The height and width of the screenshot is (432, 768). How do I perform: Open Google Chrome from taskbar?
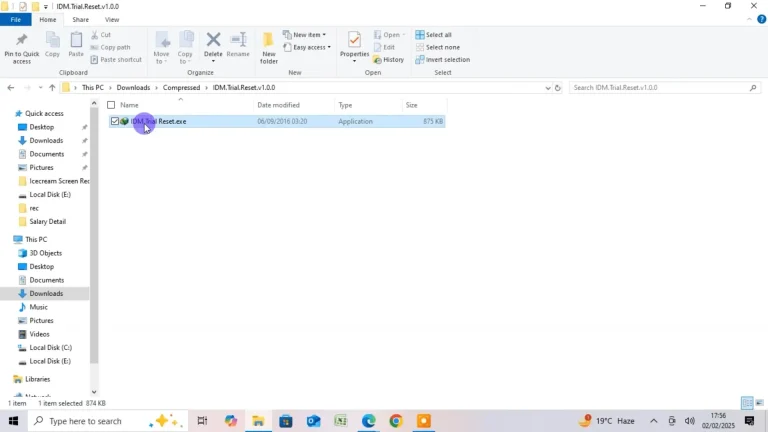click(x=396, y=421)
